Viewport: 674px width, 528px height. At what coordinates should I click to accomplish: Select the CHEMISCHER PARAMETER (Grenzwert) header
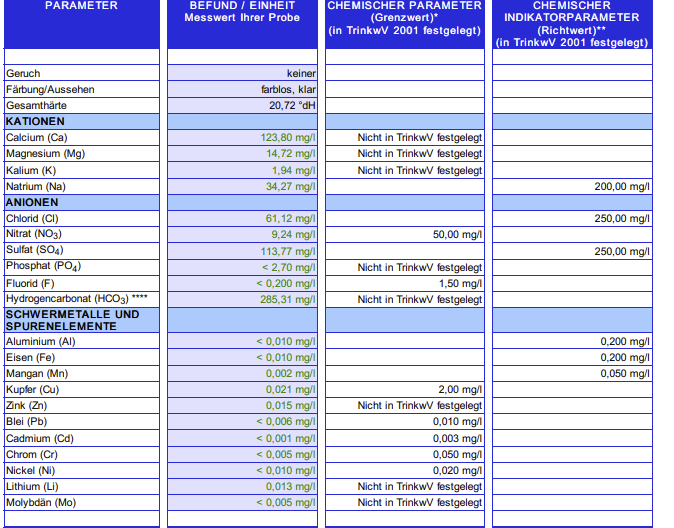[x=404, y=18]
